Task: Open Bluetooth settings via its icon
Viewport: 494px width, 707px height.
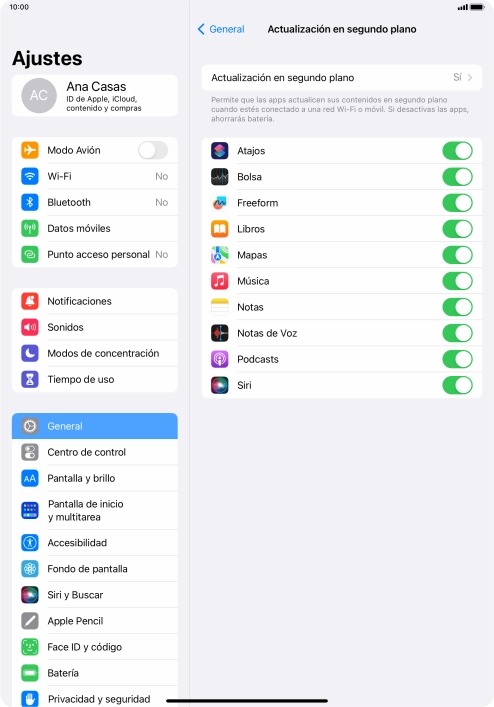Action: [30, 202]
